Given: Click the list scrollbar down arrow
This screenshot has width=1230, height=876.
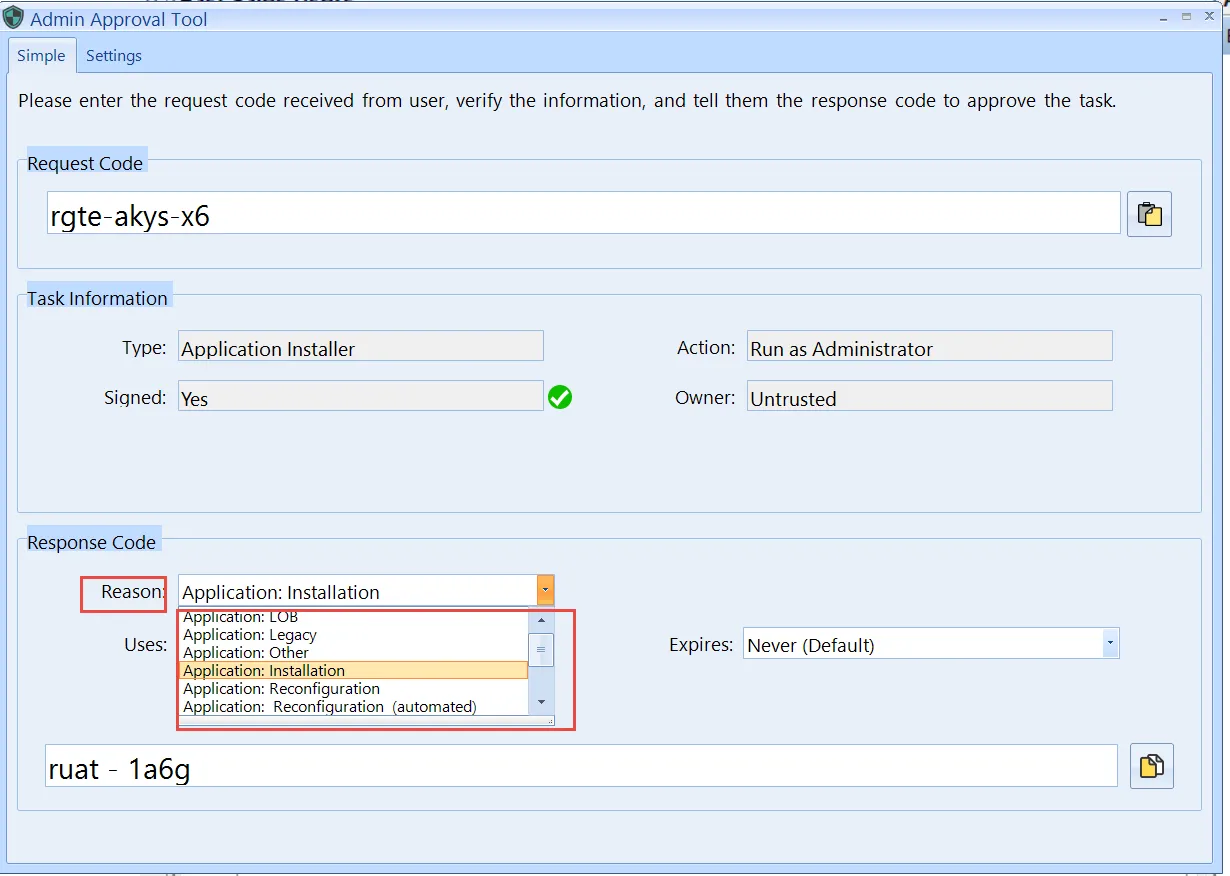Looking at the screenshot, I should 541,702.
